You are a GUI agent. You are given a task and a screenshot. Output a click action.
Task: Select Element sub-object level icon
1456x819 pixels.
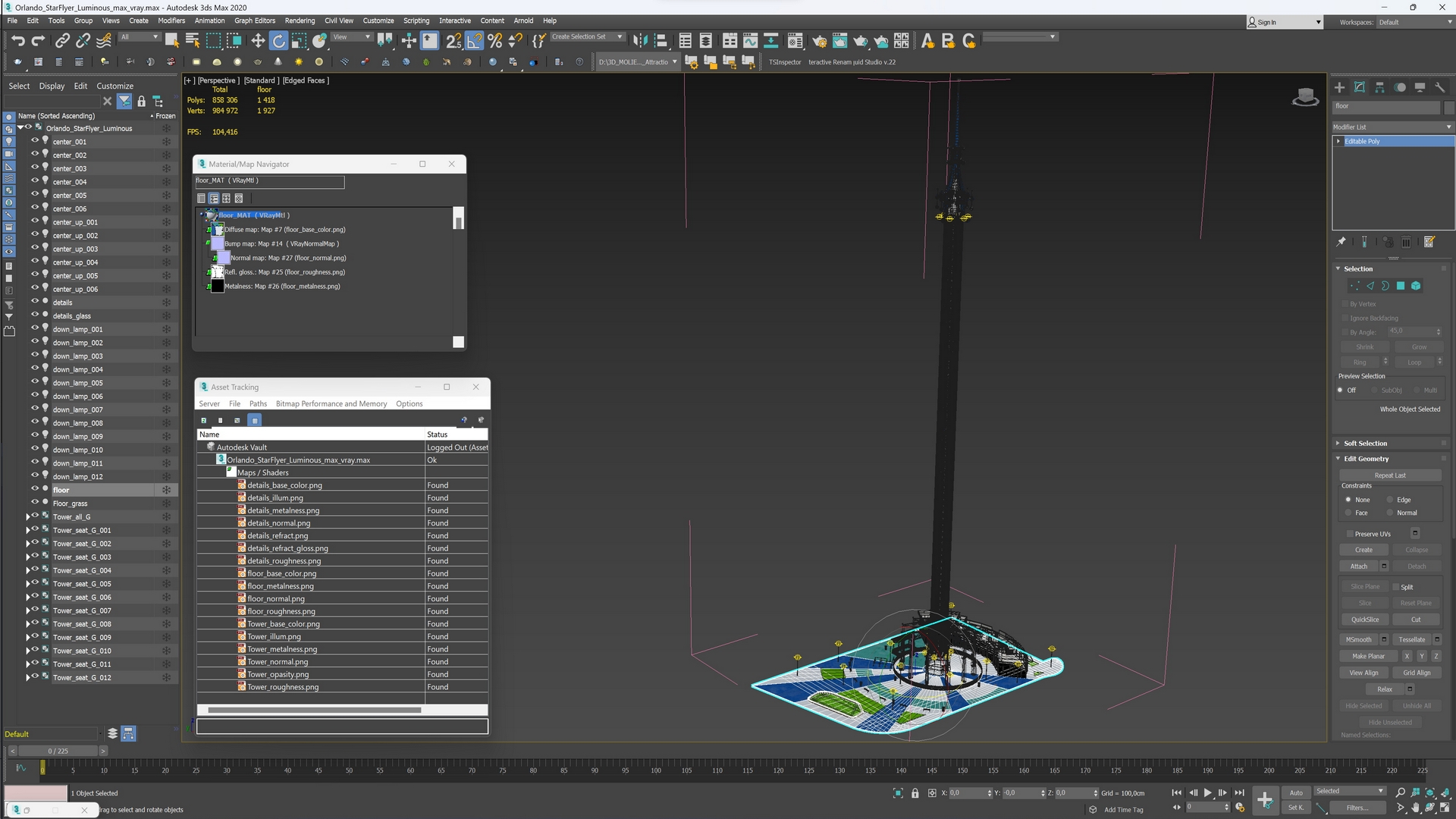(1416, 286)
